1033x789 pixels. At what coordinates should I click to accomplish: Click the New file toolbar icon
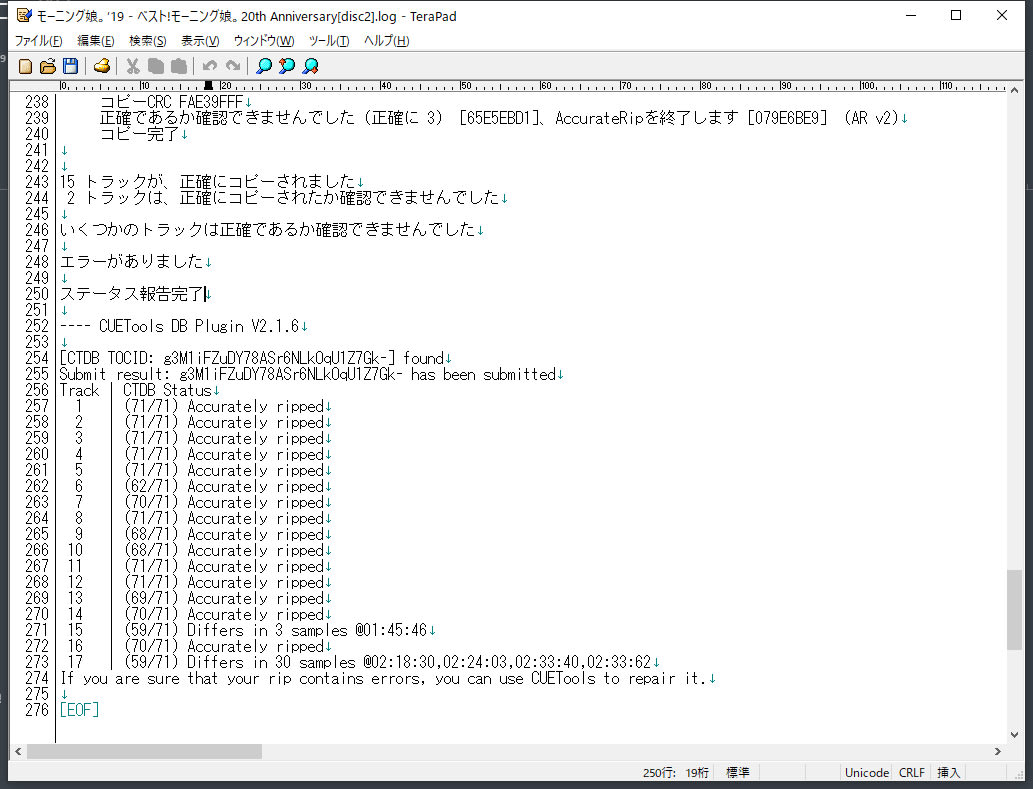point(25,66)
